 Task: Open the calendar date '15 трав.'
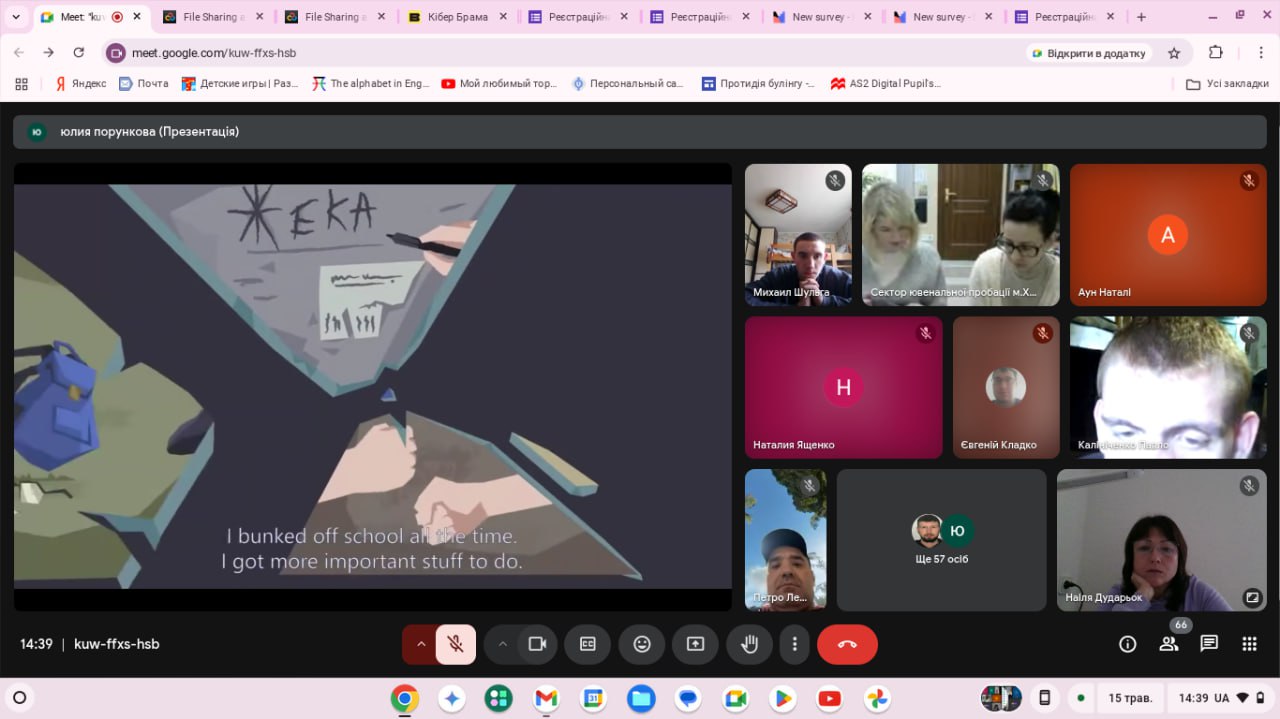click(1130, 697)
